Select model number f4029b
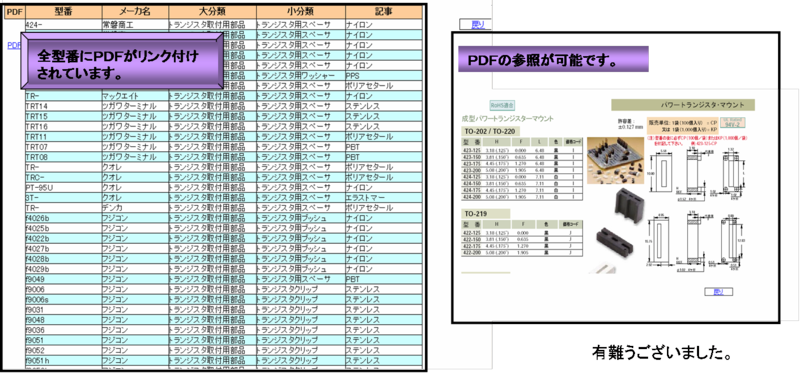The width and height of the screenshot is (800, 373). [x=63, y=269]
